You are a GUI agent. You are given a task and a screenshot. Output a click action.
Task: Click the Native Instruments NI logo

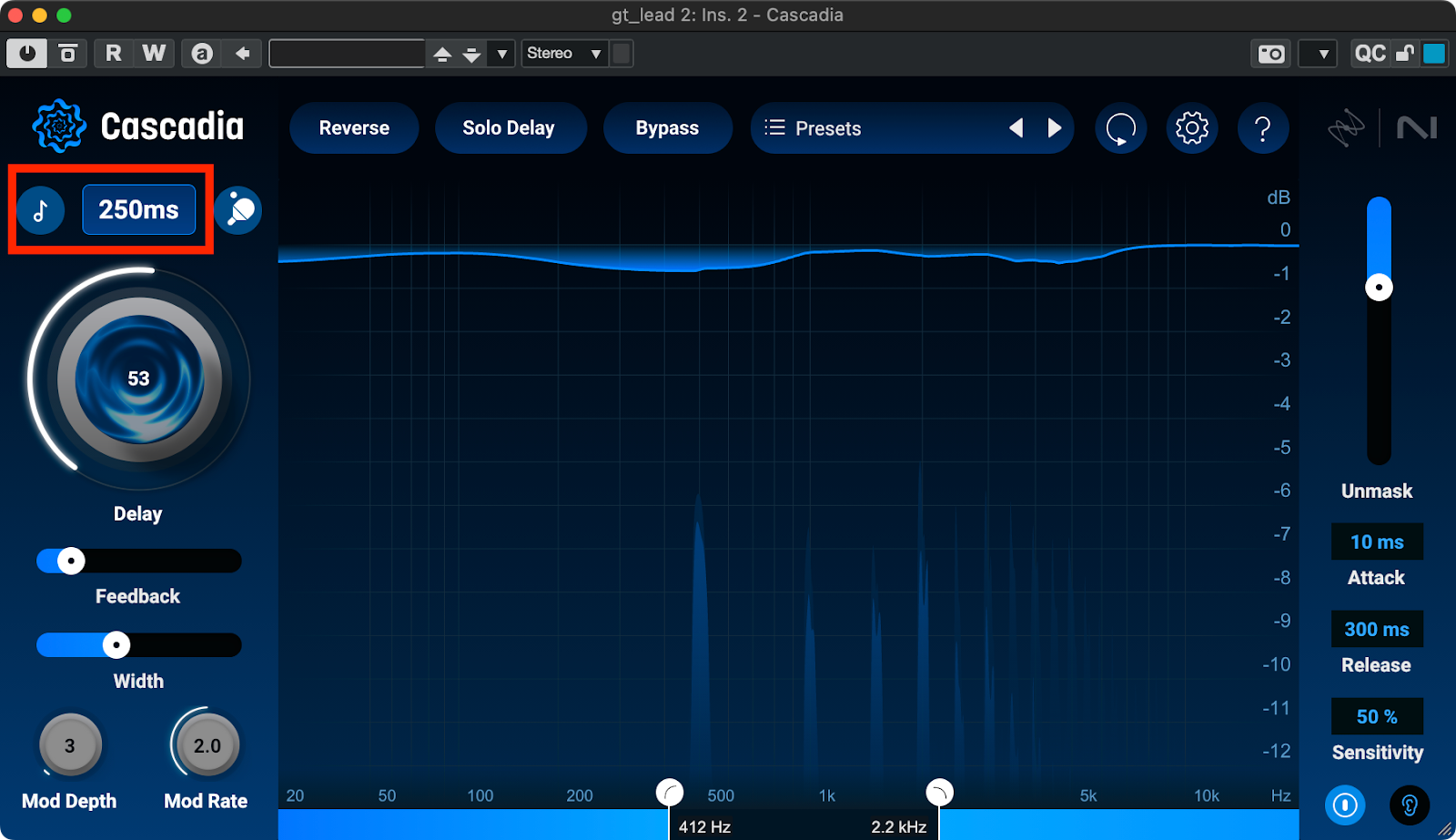[x=1417, y=127]
